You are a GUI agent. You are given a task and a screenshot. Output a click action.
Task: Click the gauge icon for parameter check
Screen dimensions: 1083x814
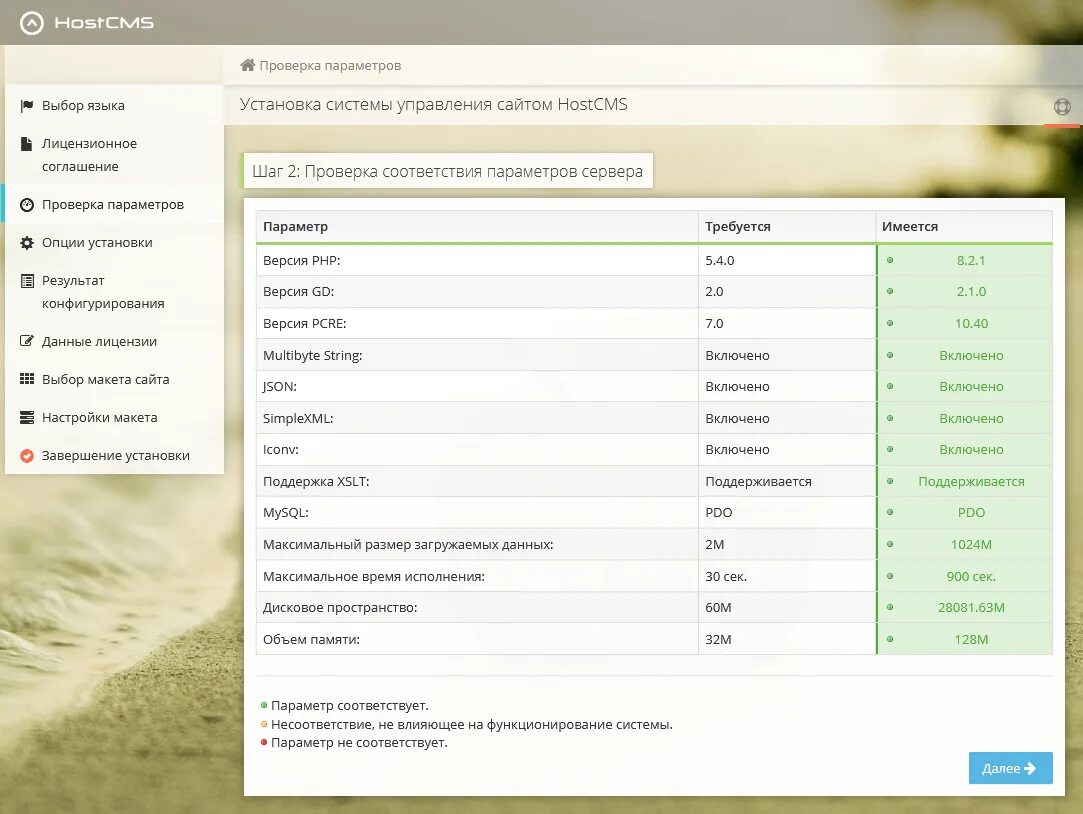[27, 204]
